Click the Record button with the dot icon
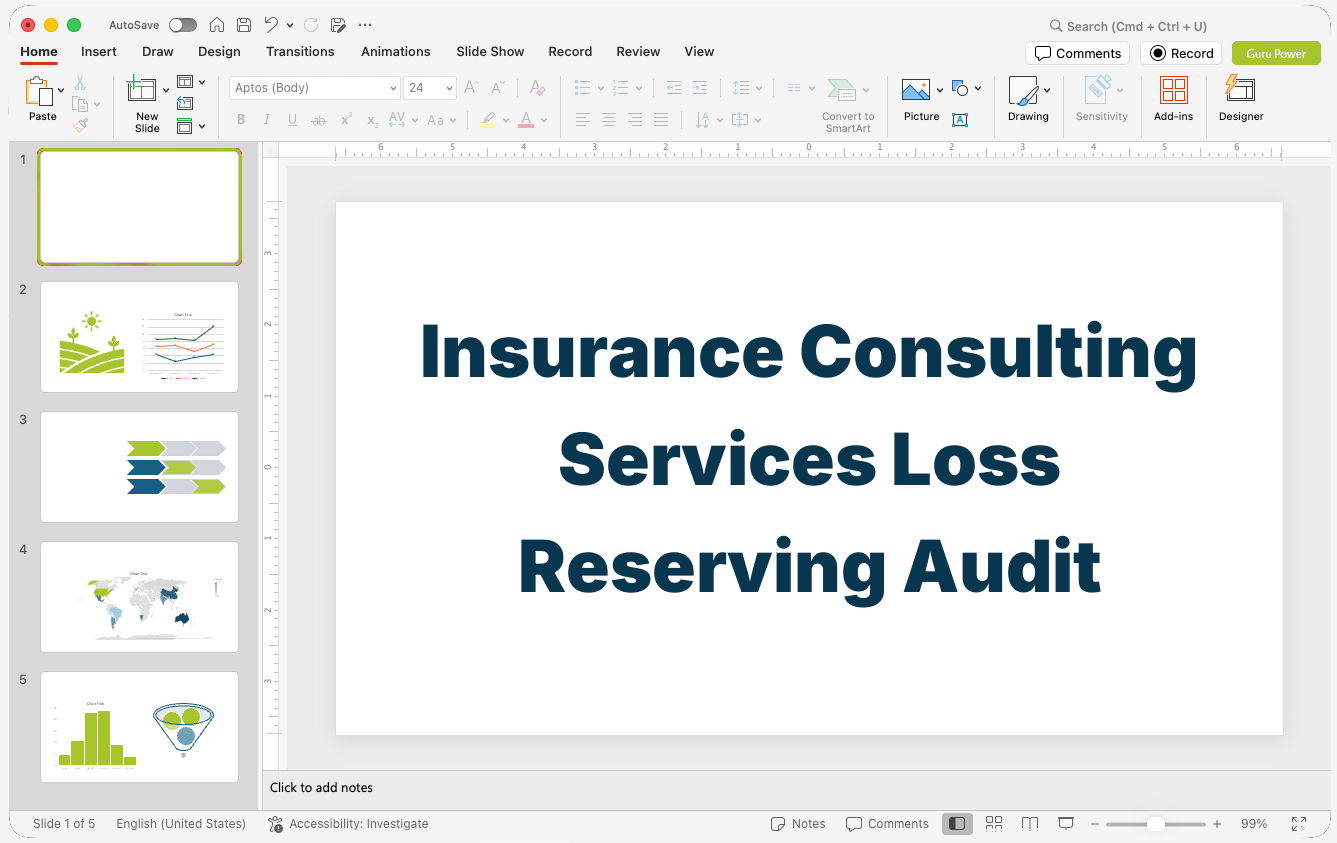Image resolution: width=1337 pixels, height=843 pixels. tap(1181, 53)
